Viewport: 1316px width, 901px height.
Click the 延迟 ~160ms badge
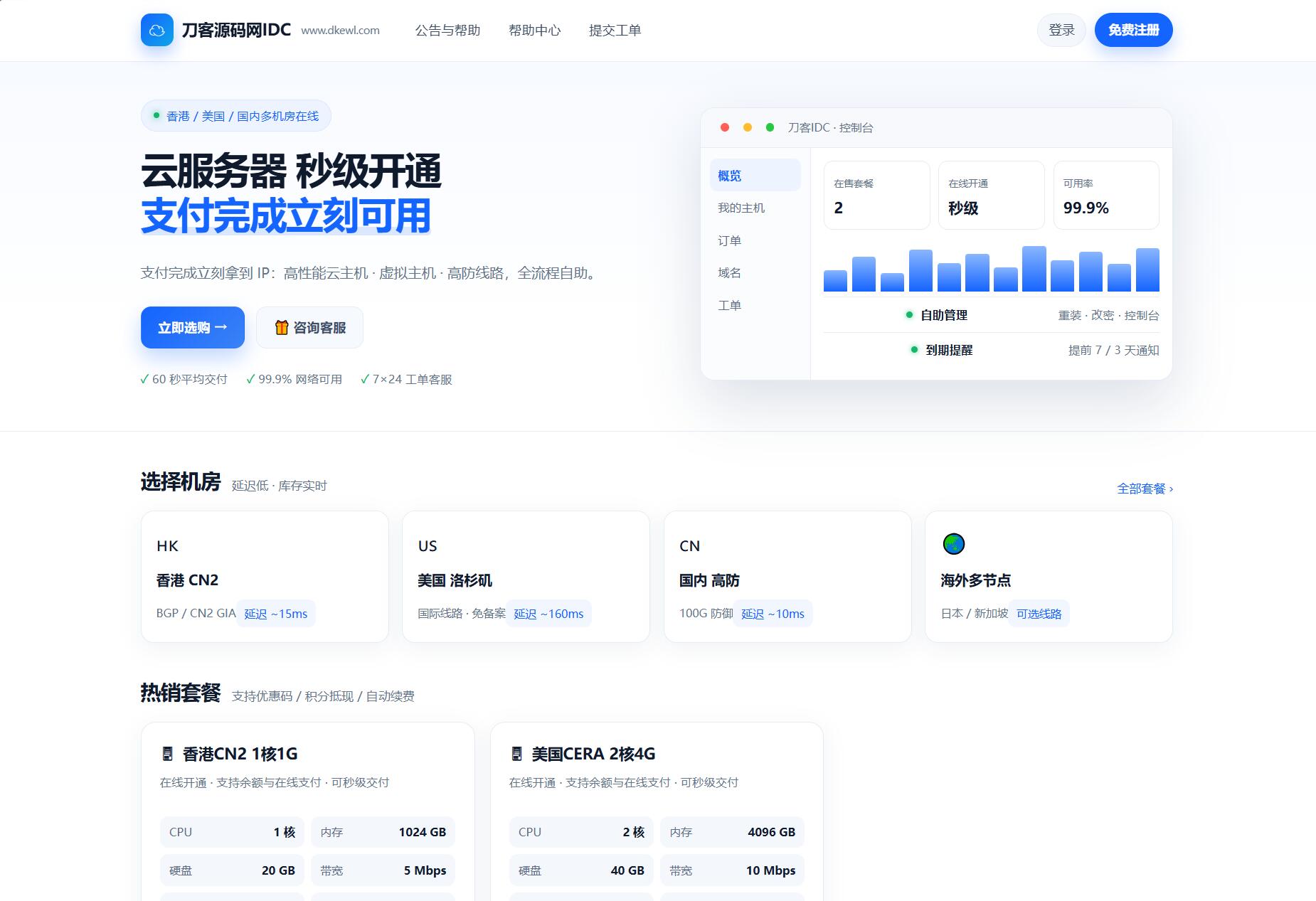click(548, 614)
